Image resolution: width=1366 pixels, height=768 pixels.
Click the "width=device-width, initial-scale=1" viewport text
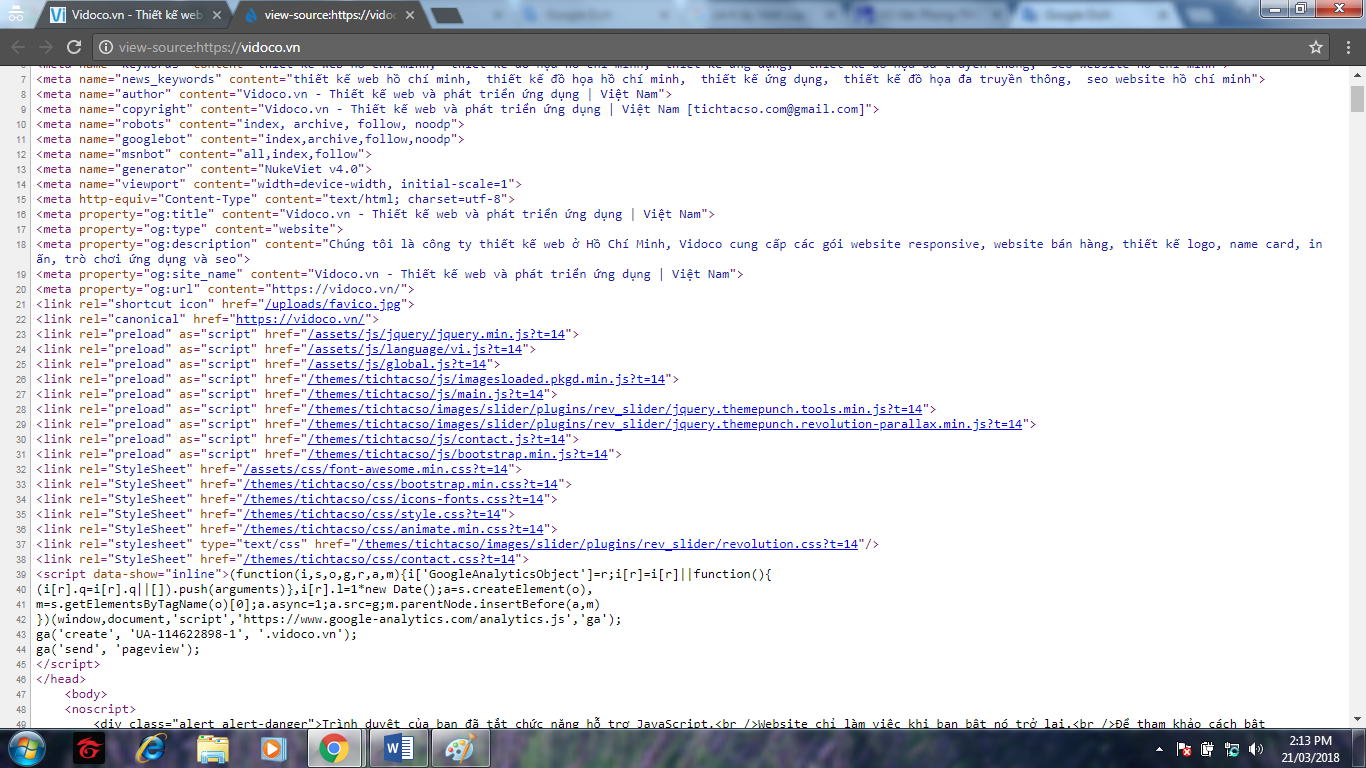click(381, 184)
